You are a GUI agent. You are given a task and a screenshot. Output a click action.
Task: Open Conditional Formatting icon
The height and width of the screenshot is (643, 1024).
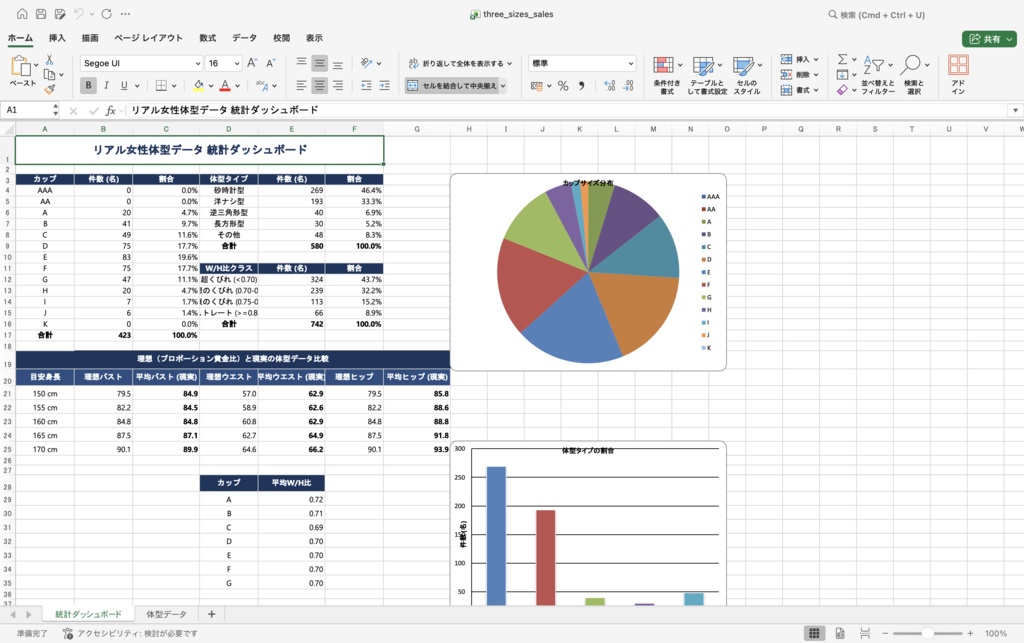pyautogui.click(x=664, y=65)
